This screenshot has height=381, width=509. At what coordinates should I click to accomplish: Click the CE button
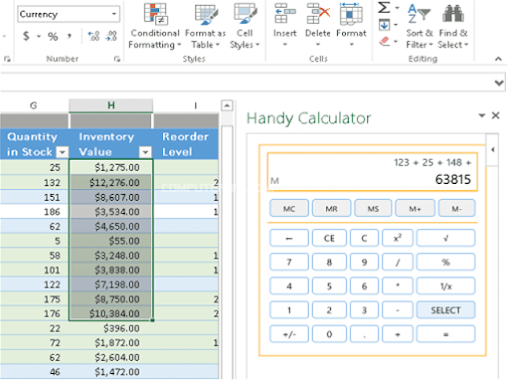329,238
